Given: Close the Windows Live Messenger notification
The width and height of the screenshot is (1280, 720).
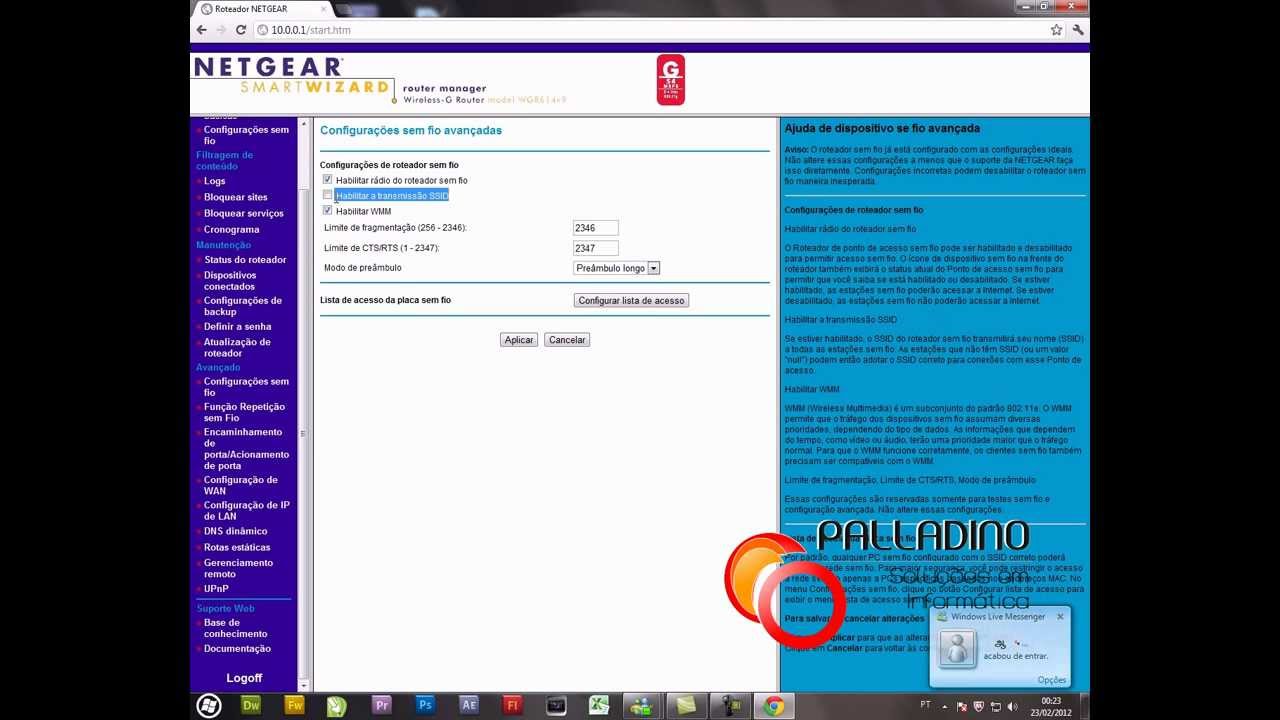Looking at the screenshot, I should (x=1060, y=617).
